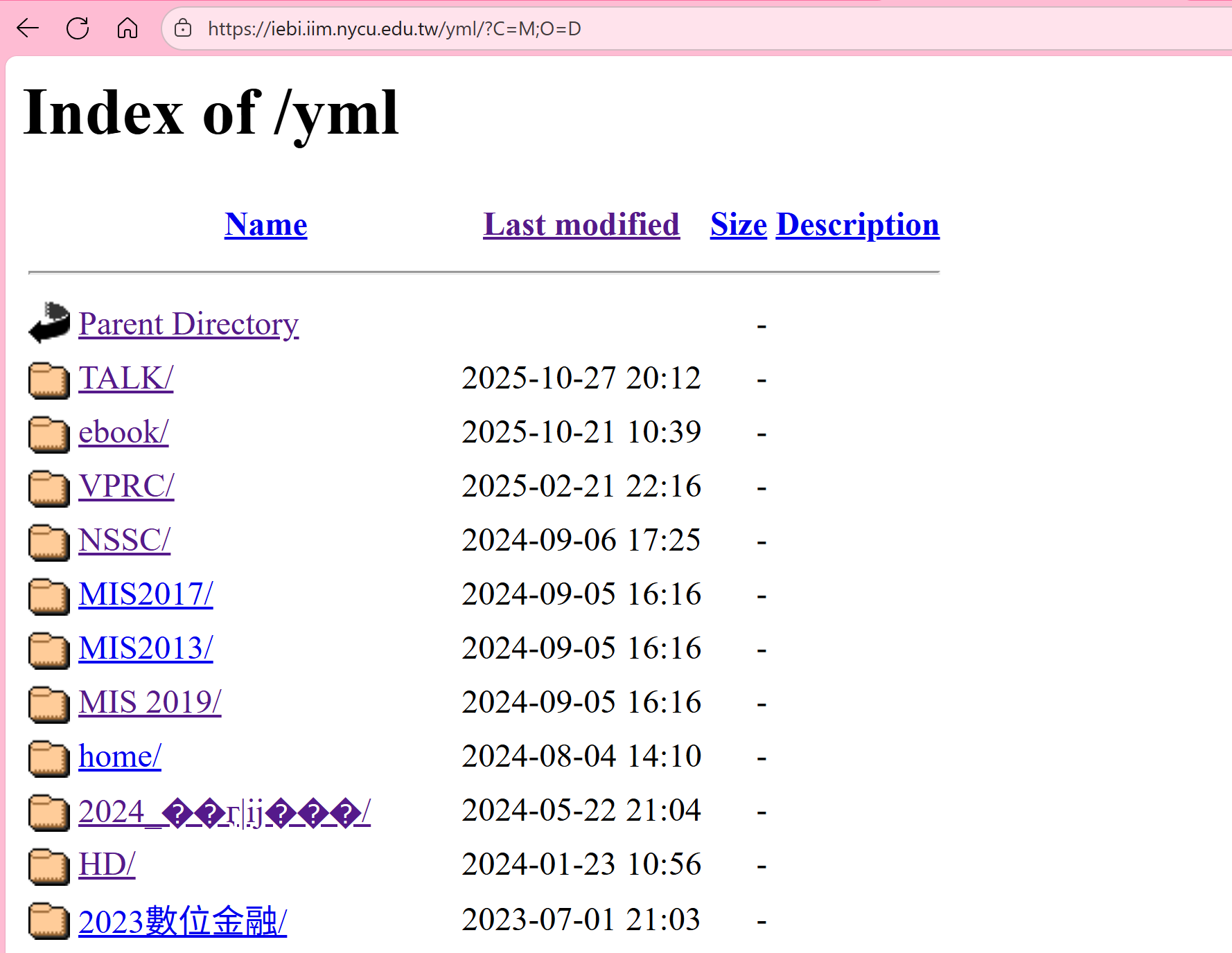Viewport: 1232px width, 953px height.
Task: Reload the page with the refresh icon
Action: (x=78, y=28)
